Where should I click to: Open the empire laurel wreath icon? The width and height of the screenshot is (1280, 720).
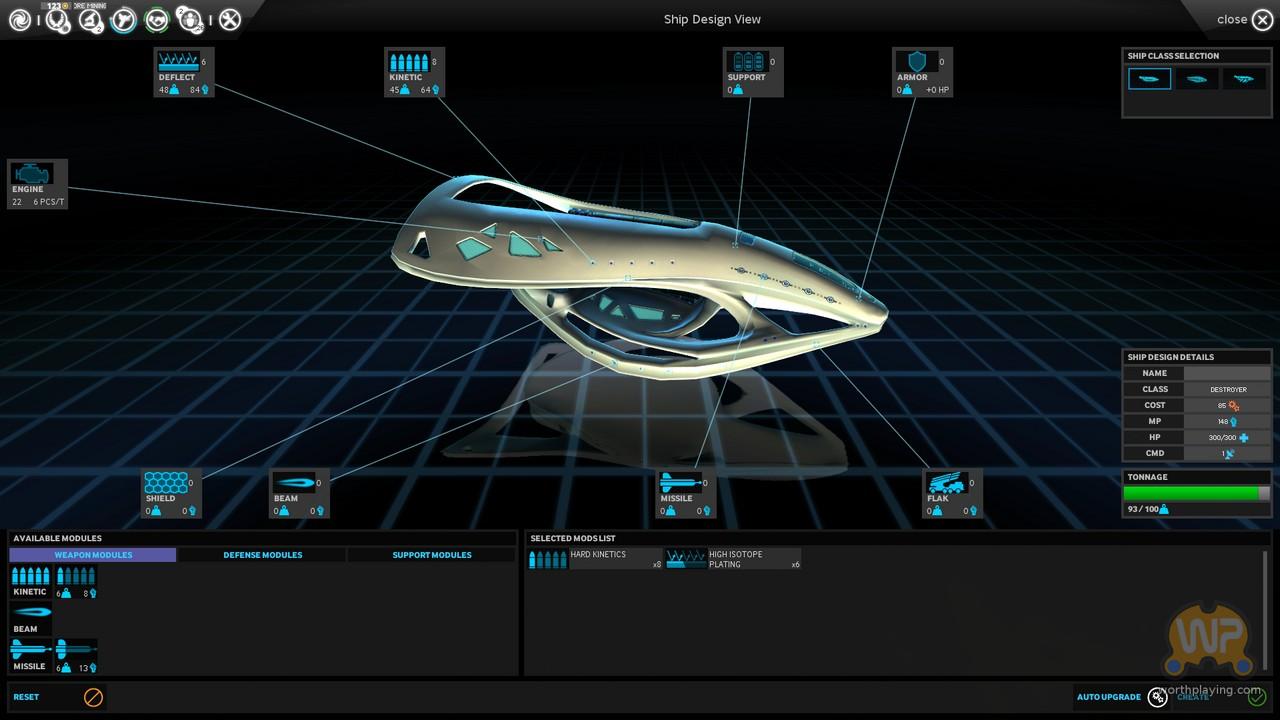tap(57, 20)
